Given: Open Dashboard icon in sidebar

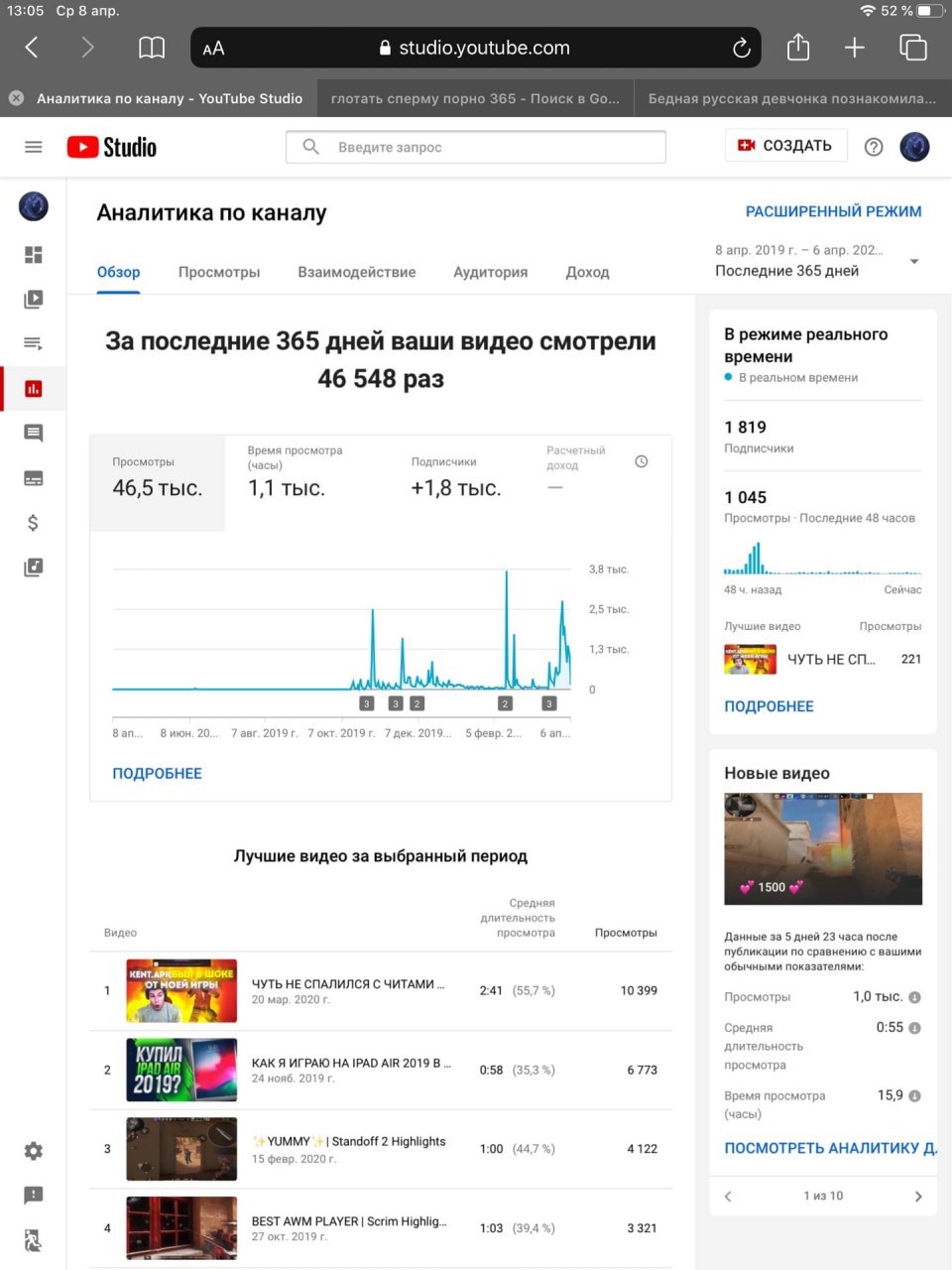Looking at the screenshot, I should point(34,255).
